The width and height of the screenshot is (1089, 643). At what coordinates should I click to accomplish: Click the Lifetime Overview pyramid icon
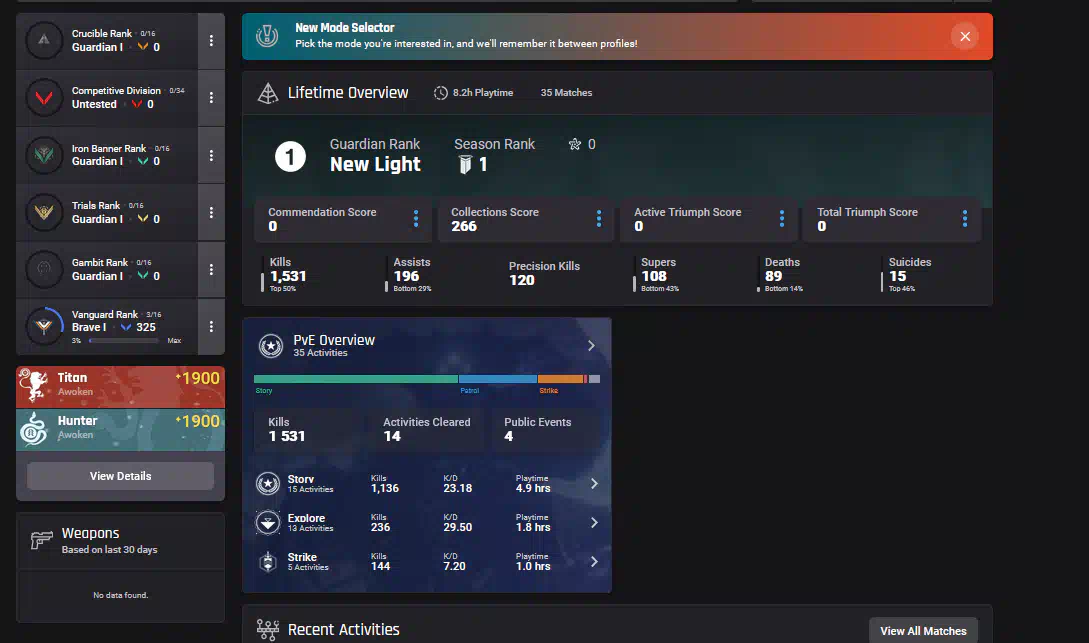coord(267,93)
